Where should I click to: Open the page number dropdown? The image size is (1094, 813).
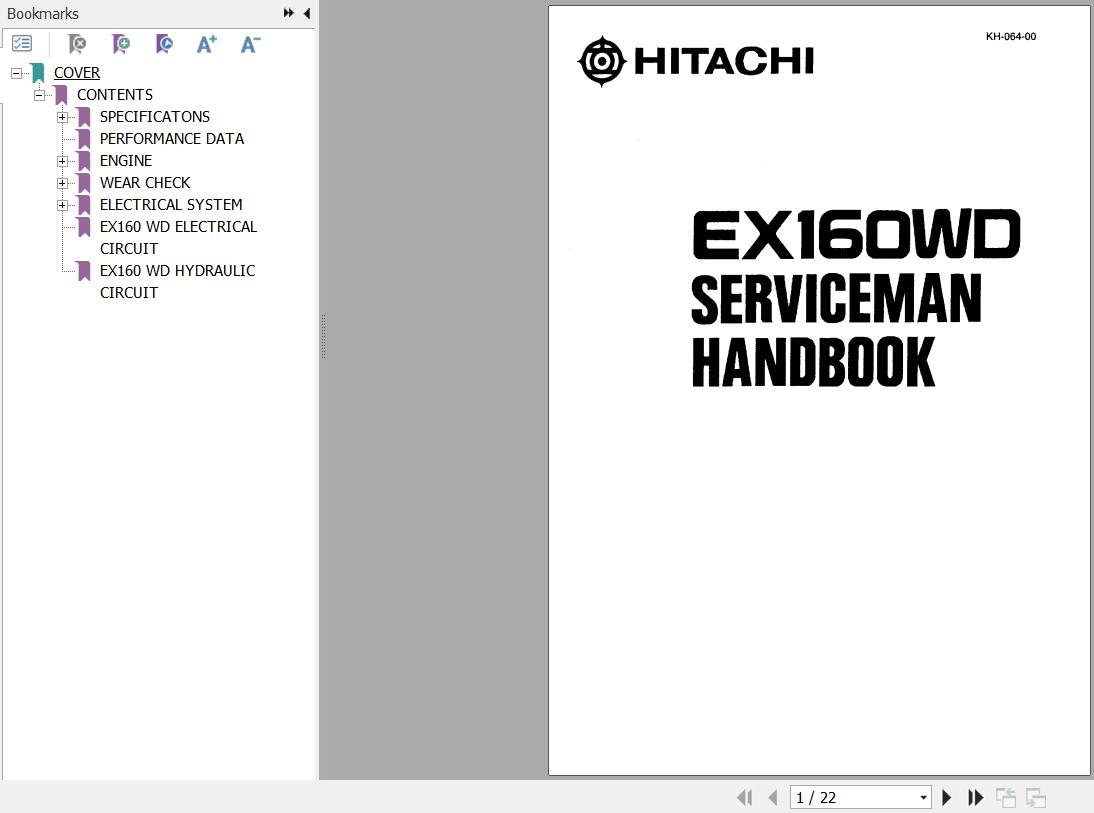[x=923, y=797]
